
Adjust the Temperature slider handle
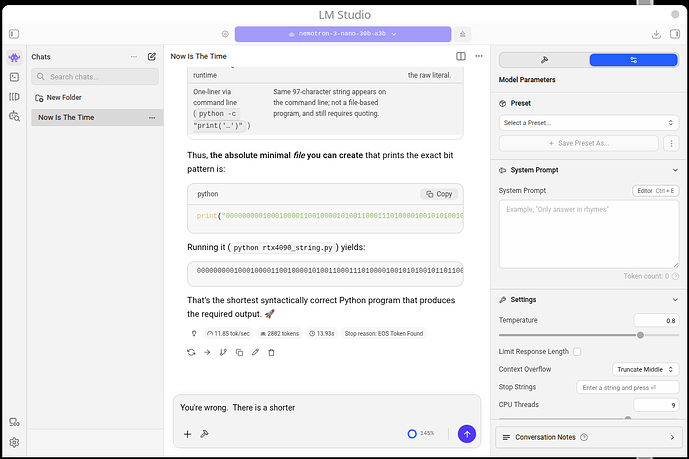click(640, 335)
